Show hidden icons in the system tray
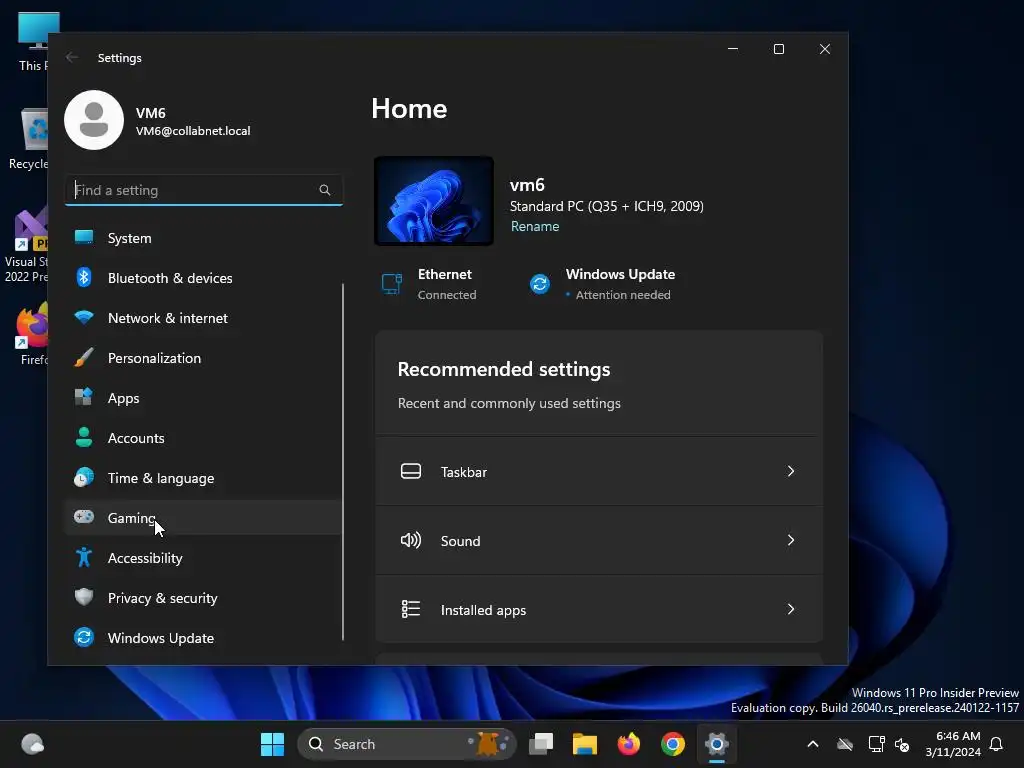Image resolution: width=1024 pixels, height=768 pixels. click(x=813, y=744)
